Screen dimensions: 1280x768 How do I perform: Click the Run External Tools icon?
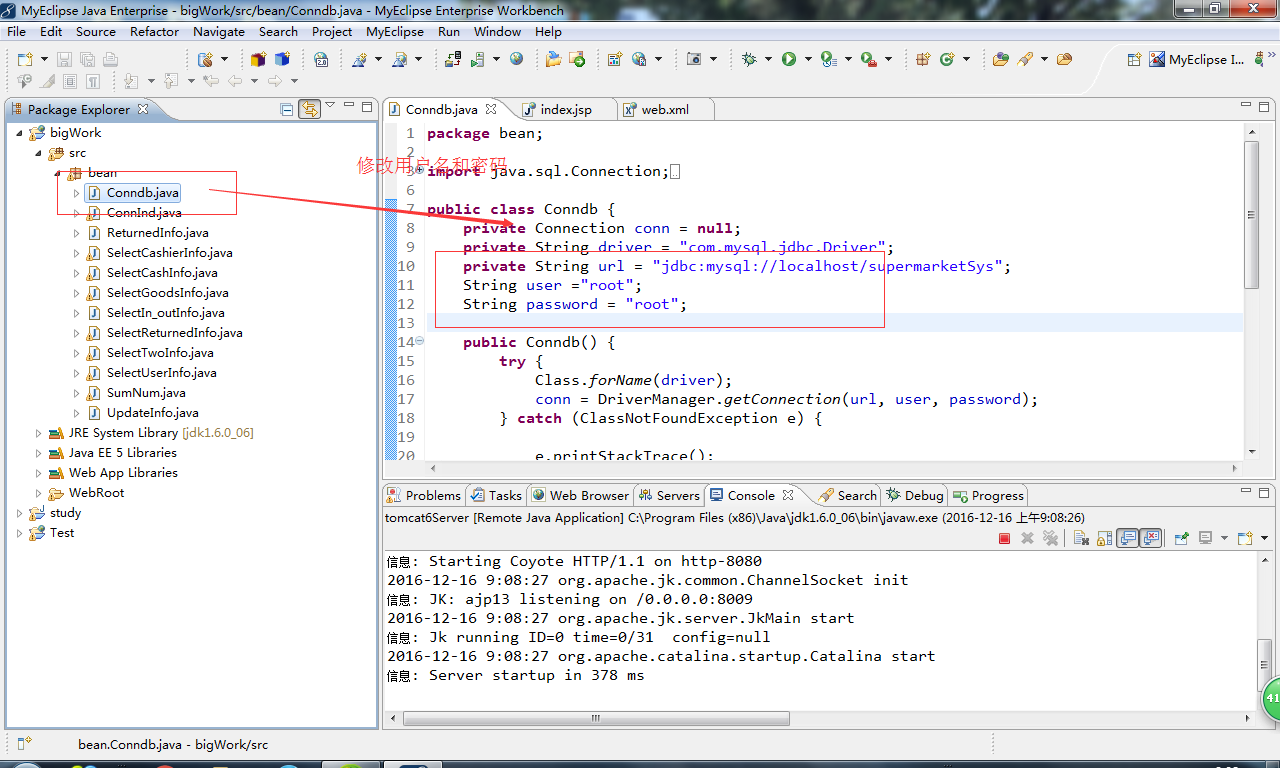point(868,59)
